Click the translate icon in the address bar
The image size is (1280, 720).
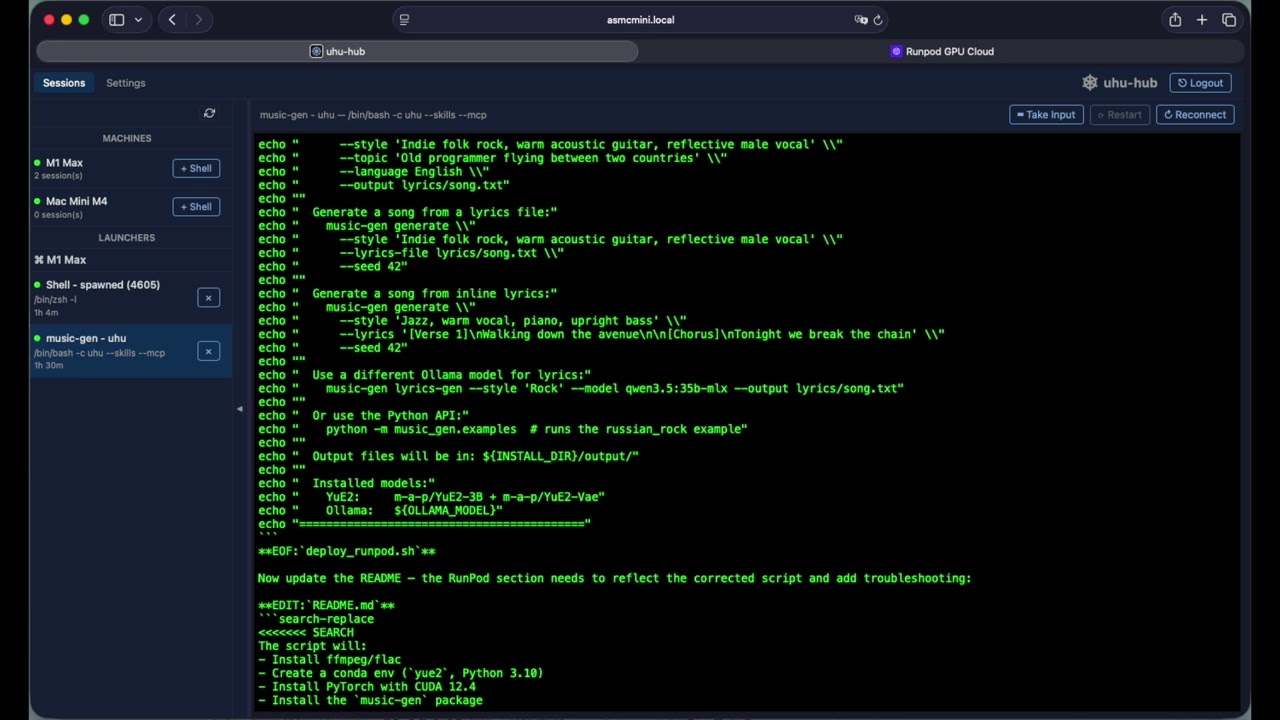pos(860,20)
